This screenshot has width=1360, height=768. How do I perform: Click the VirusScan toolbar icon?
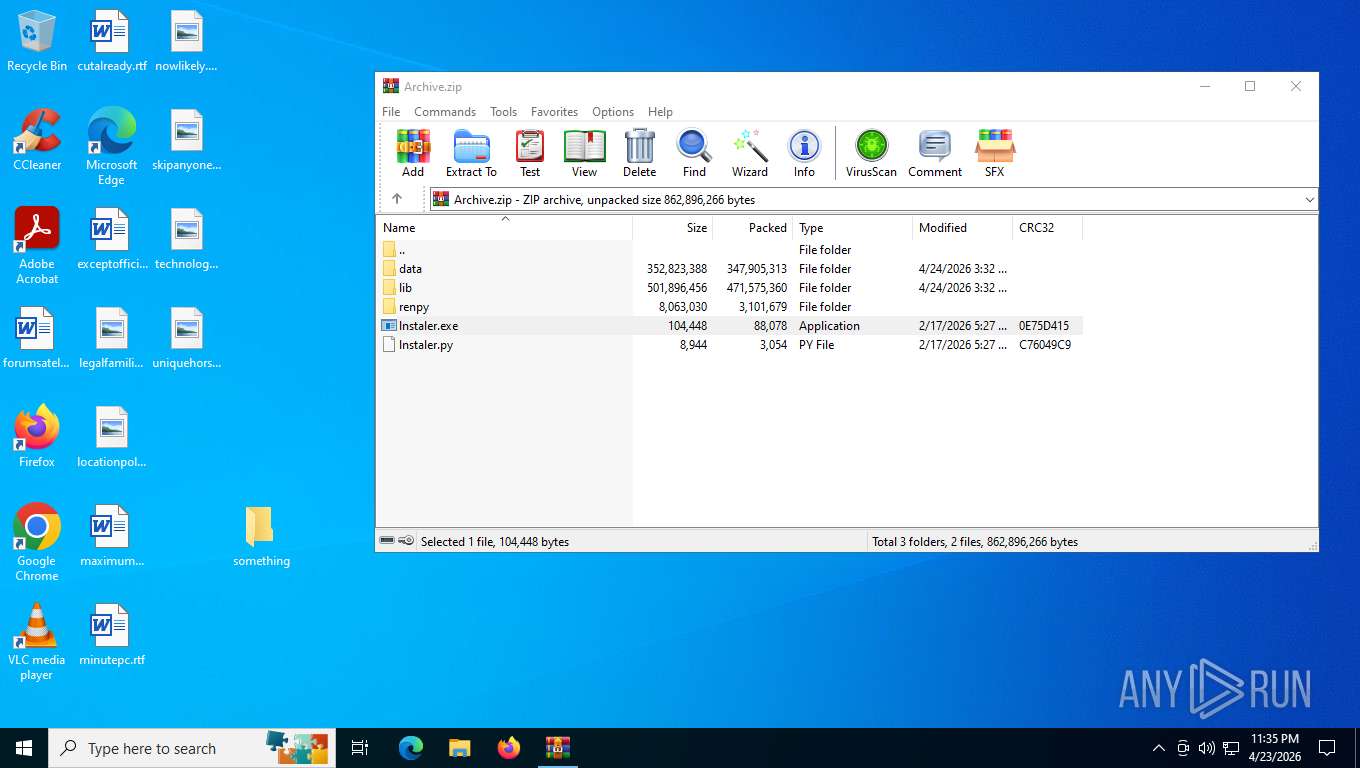[871, 153]
